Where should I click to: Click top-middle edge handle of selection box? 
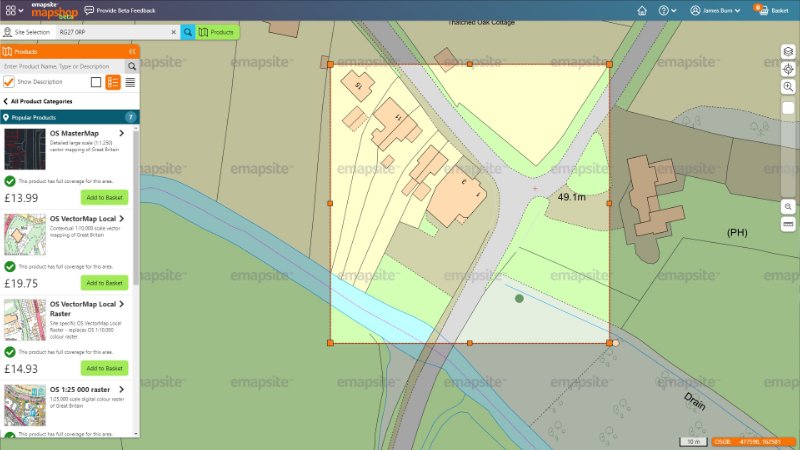coord(470,64)
